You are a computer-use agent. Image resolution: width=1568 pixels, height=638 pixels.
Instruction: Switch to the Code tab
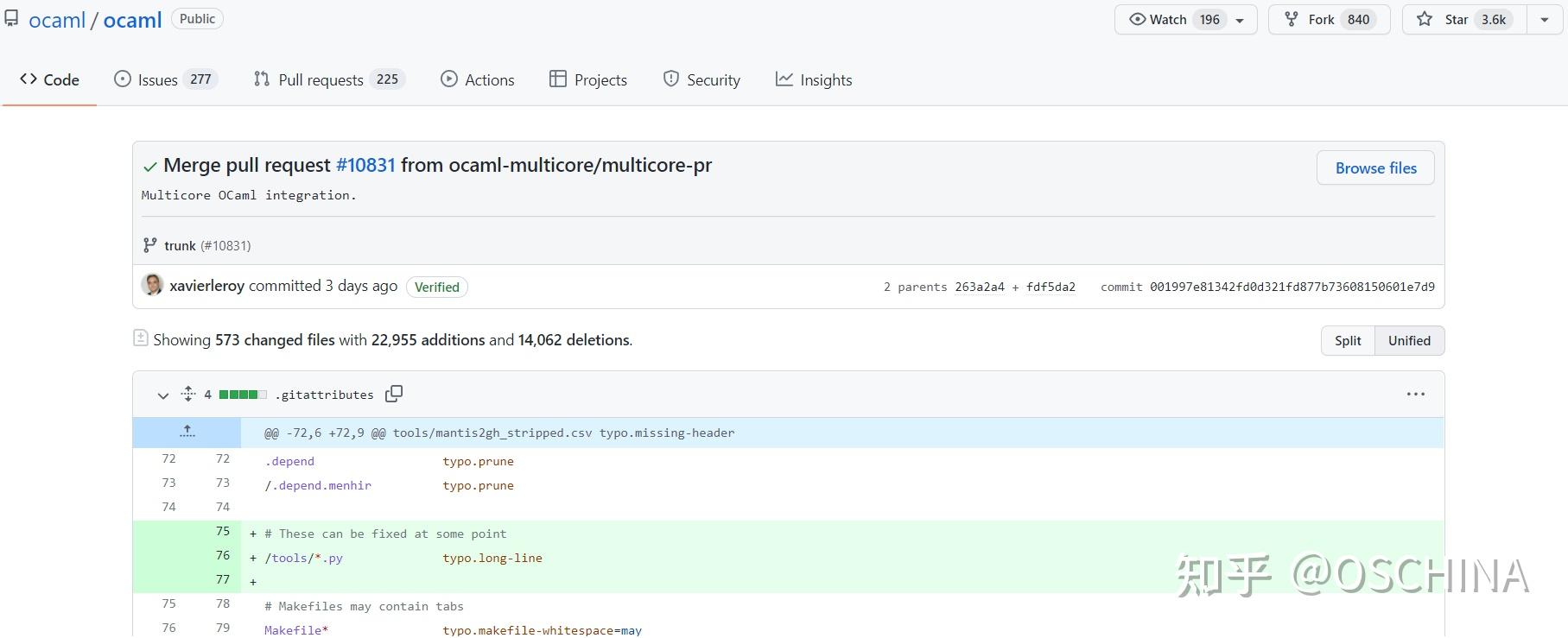click(x=49, y=79)
